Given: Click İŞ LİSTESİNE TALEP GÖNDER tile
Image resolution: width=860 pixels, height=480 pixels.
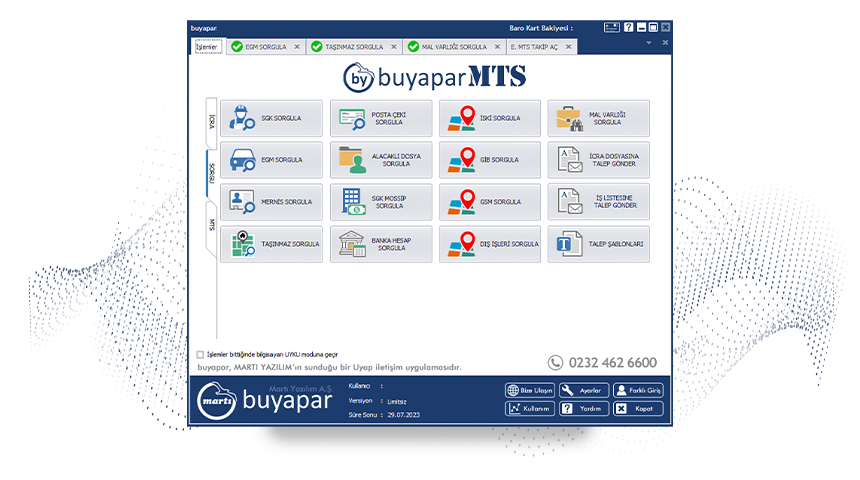Looking at the screenshot, I should tap(598, 202).
